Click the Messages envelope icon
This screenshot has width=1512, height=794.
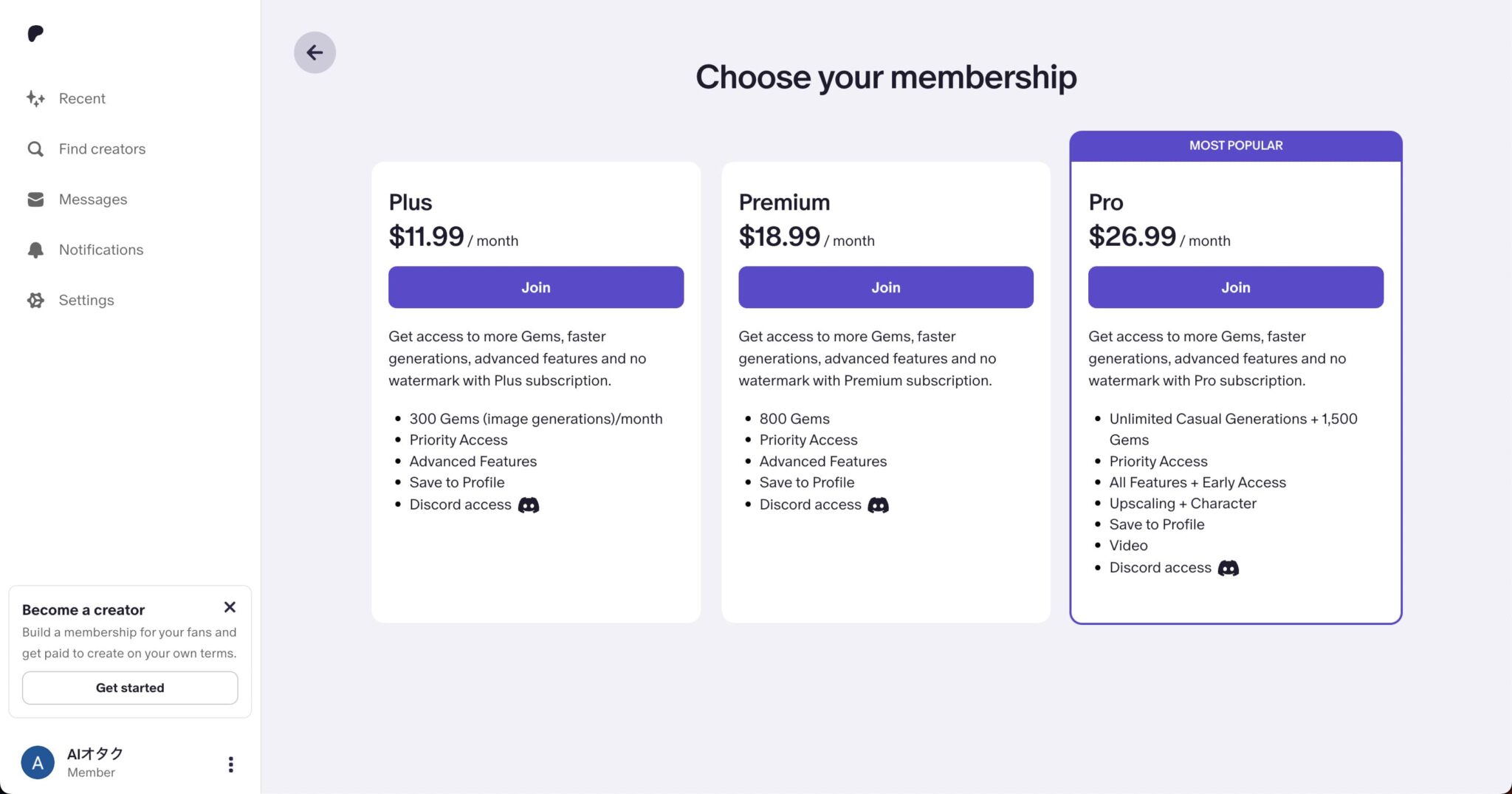[35, 199]
